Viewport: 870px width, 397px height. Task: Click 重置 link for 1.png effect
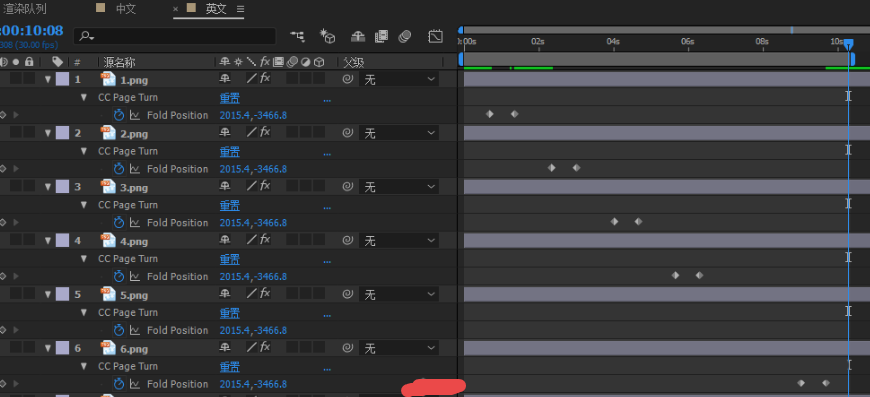(x=230, y=98)
